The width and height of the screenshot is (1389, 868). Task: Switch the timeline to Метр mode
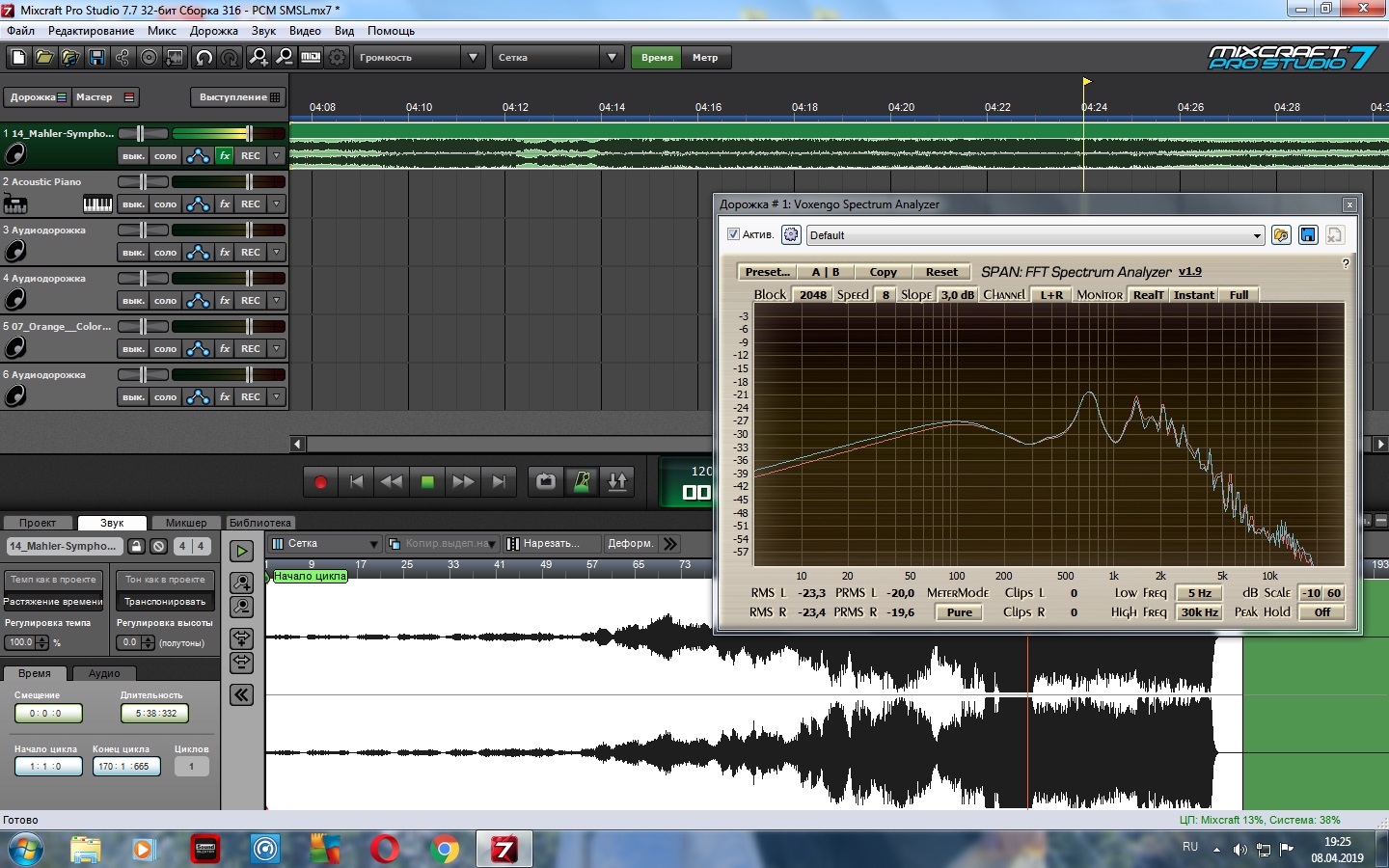point(705,58)
